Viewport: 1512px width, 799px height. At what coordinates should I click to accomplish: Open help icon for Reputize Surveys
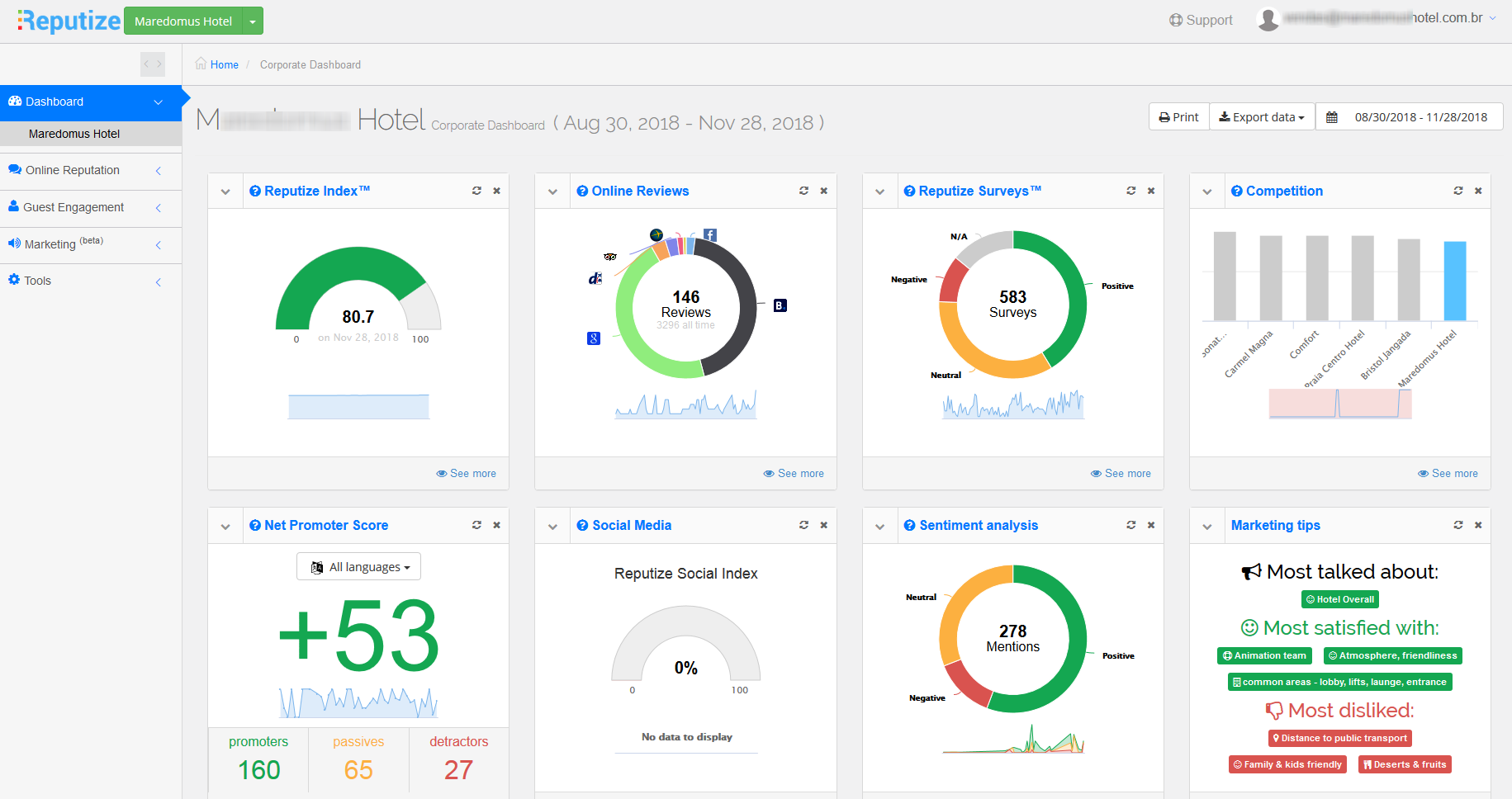909,191
